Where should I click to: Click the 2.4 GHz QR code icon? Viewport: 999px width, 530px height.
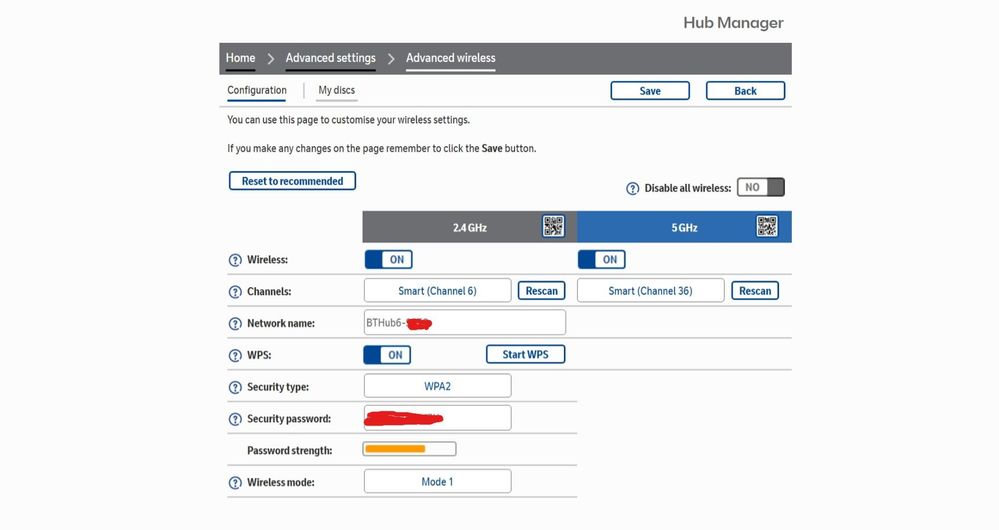click(553, 226)
